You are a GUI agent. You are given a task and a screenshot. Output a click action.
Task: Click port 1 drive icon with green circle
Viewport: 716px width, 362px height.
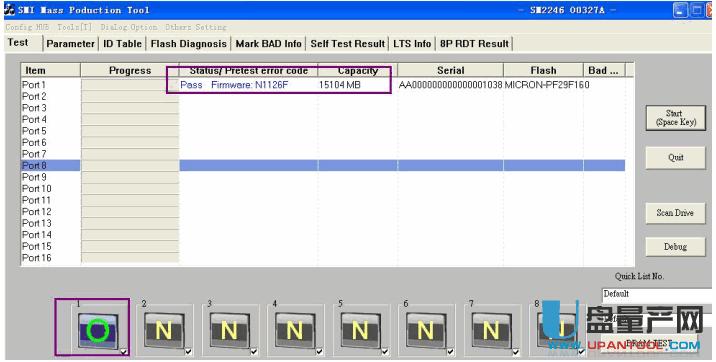pos(98,330)
